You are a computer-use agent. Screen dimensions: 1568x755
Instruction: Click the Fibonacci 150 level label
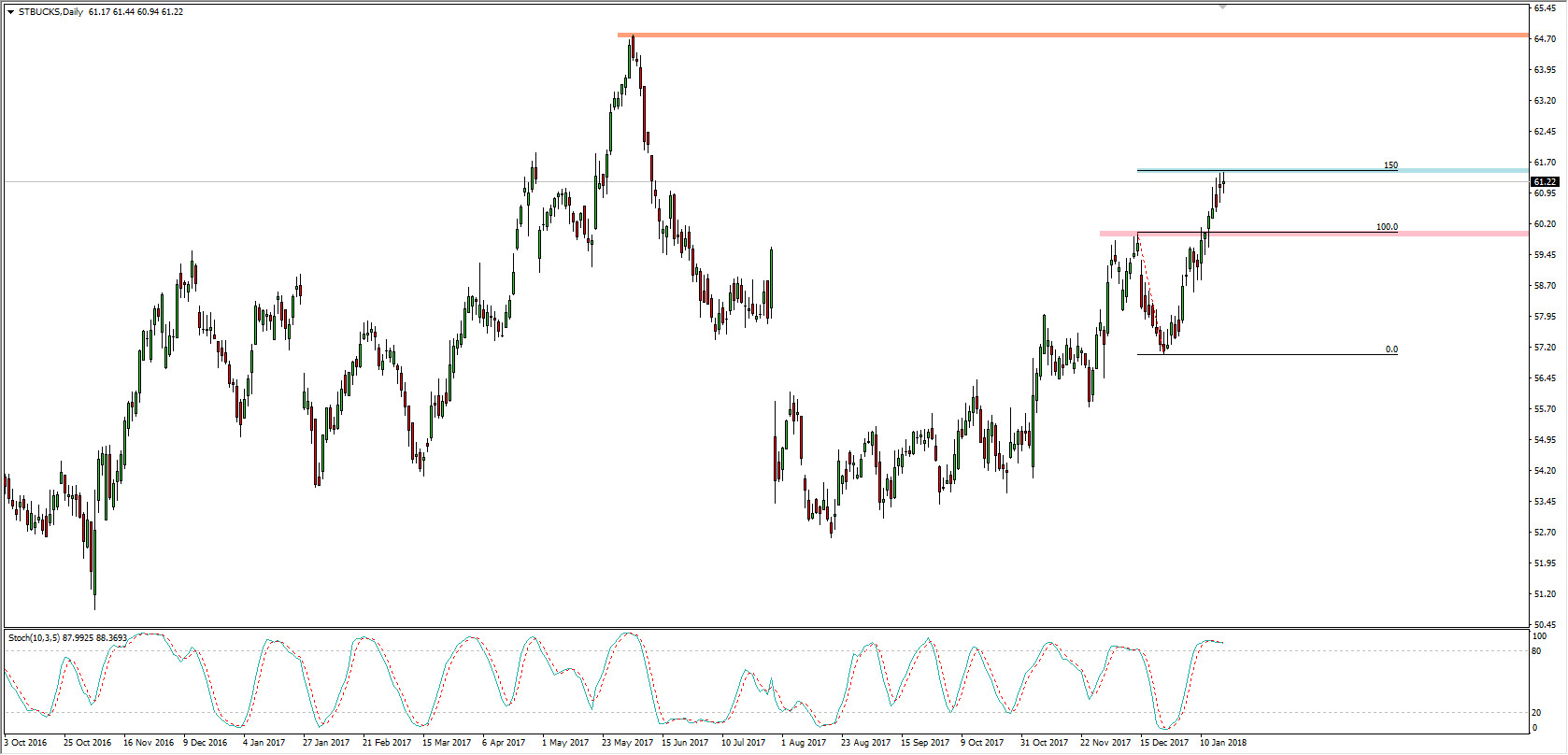click(x=1390, y=165)
